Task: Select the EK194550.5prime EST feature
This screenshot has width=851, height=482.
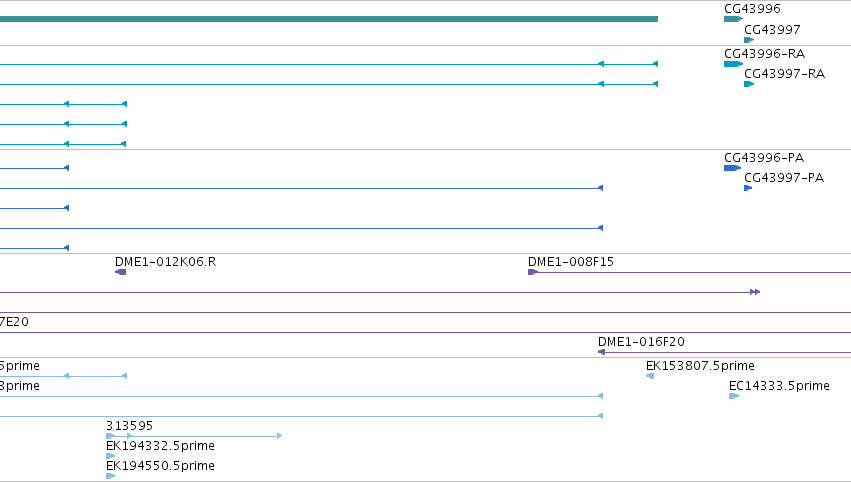Action: (110, 476)
